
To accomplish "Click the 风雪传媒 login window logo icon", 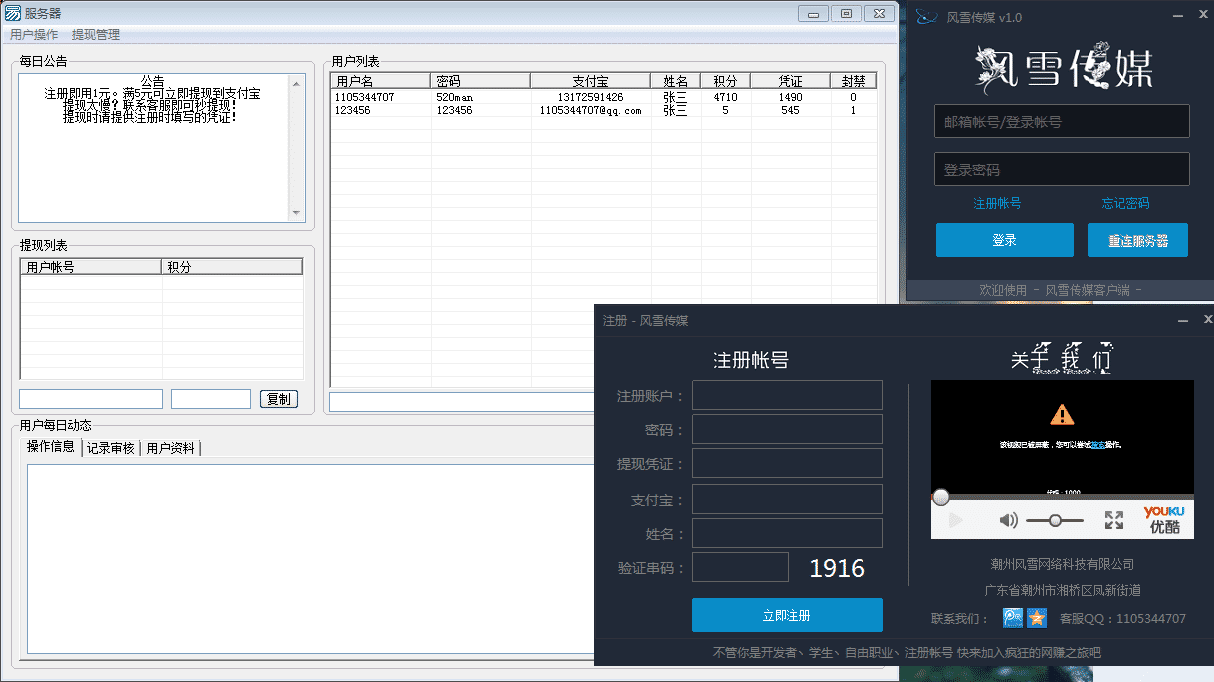I will point(927,17).
